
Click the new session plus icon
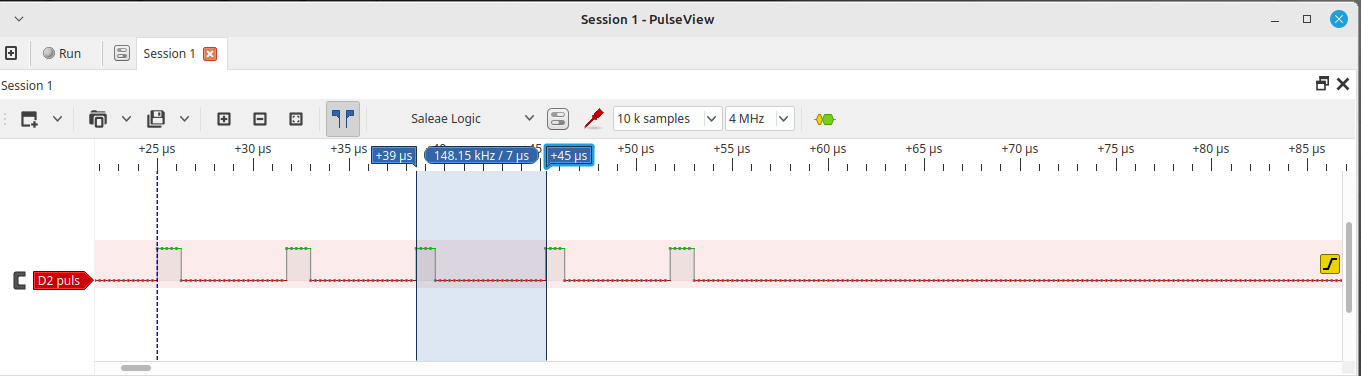(11, 53)
